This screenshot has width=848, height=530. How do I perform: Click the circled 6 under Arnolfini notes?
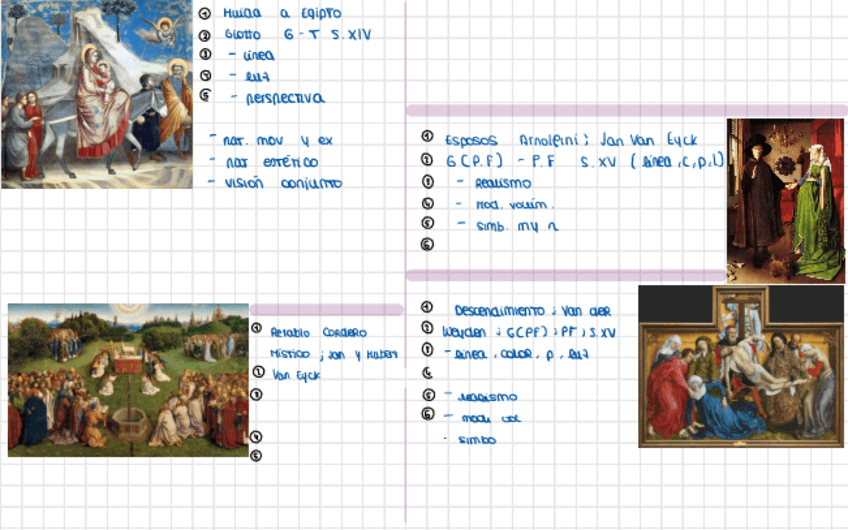427,244
